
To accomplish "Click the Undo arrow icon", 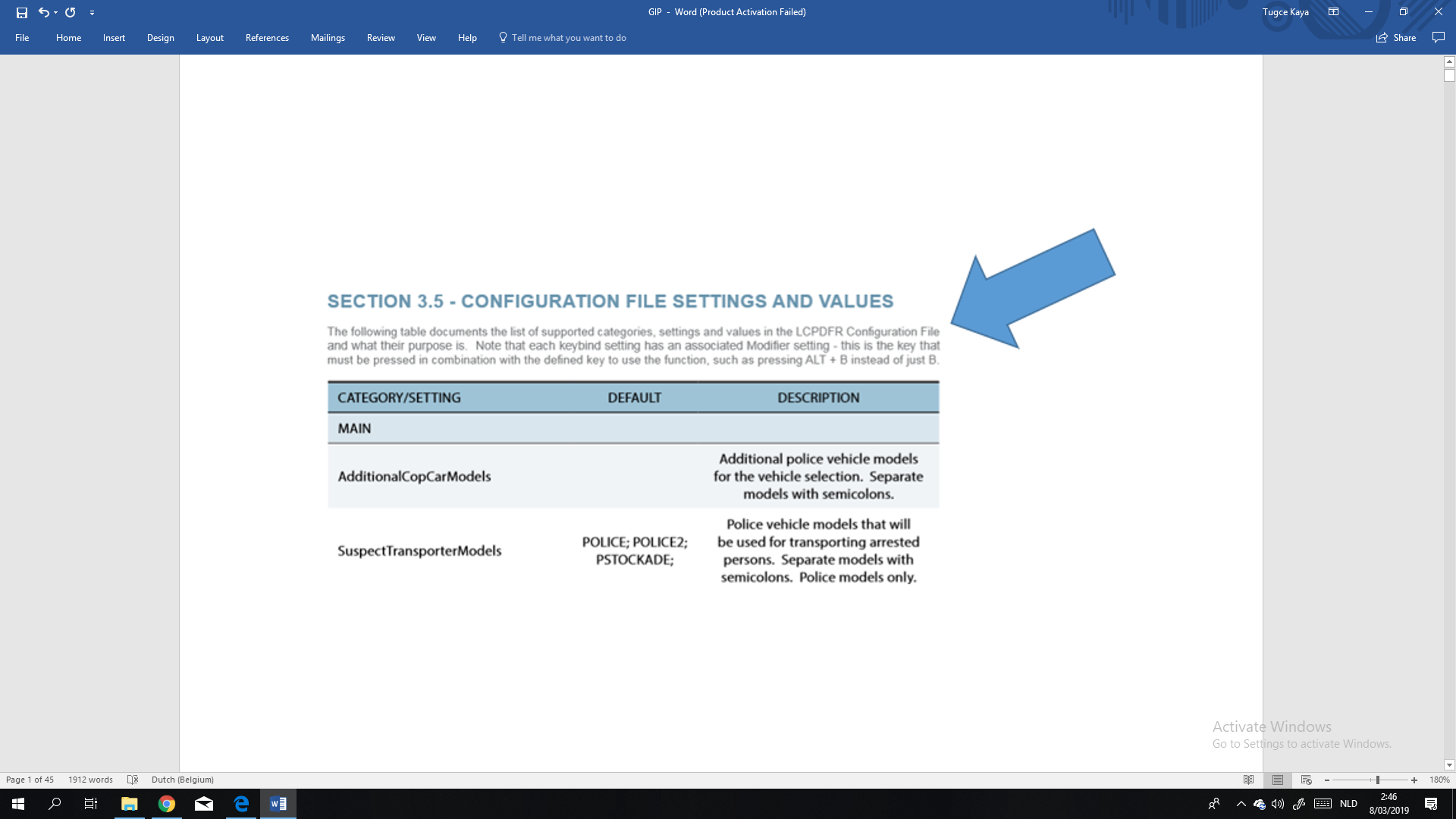I will pos(43,12).
